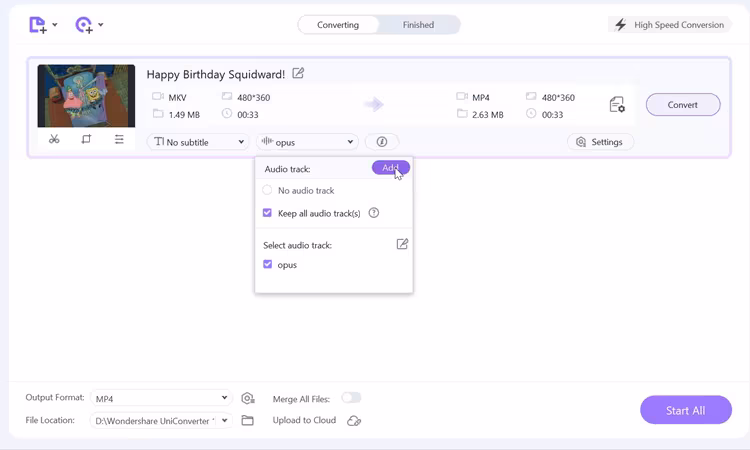Click the crop icon under thumbnail
Viewport: 750px width, 450px height.
click(86, 140)
